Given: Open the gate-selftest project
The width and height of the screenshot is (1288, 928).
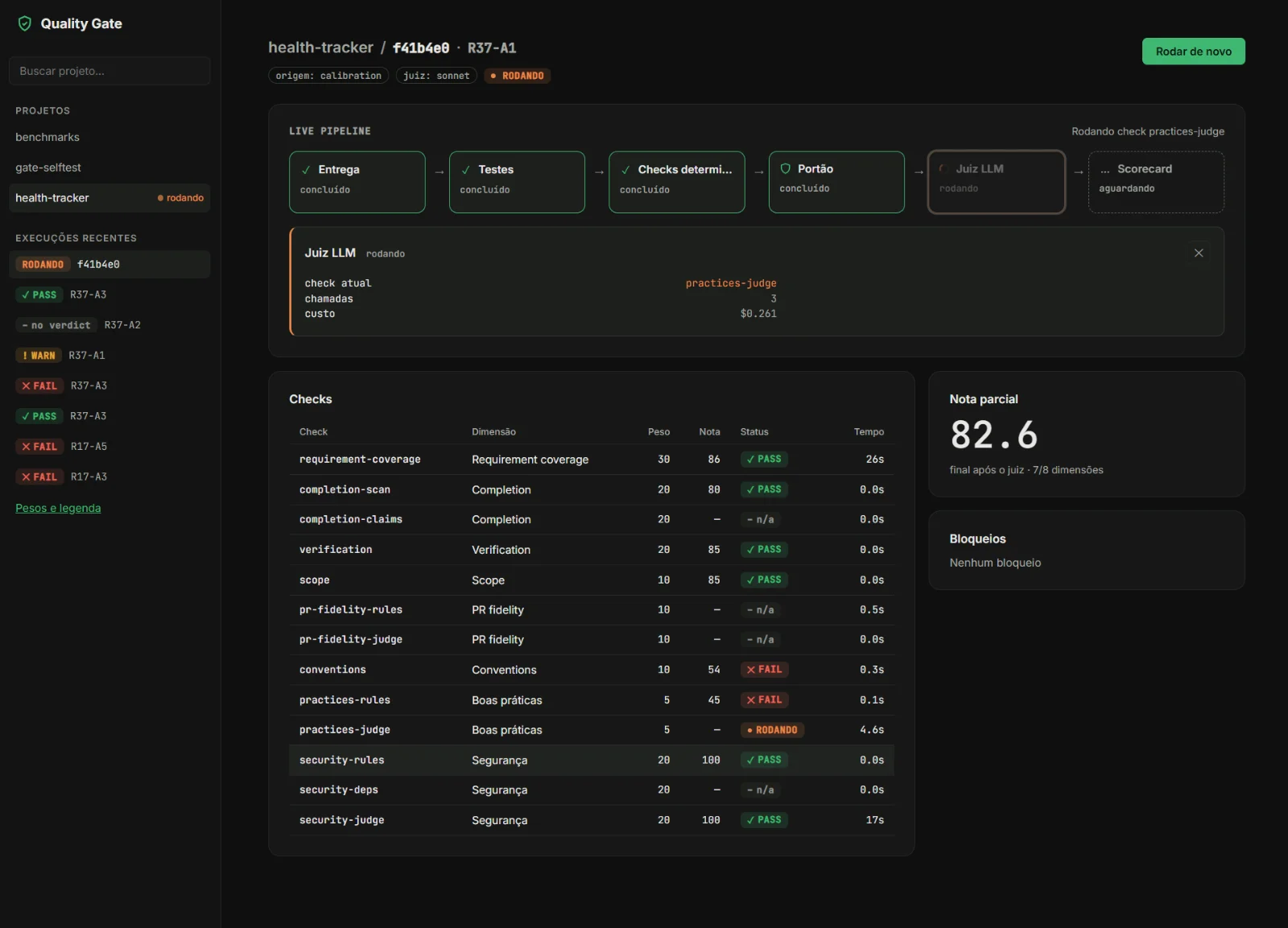Looking at the screenshot, I should point(109,167).
